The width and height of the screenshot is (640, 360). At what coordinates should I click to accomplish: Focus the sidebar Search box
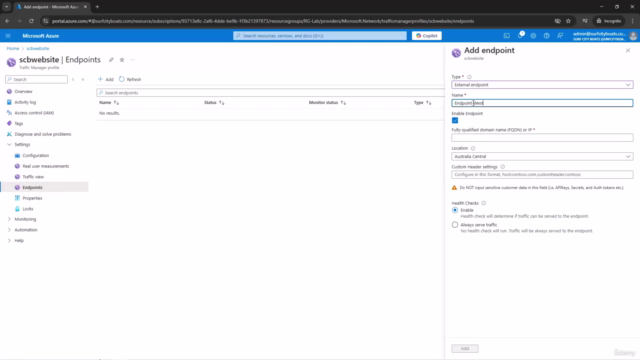click(x=36, y=79)
